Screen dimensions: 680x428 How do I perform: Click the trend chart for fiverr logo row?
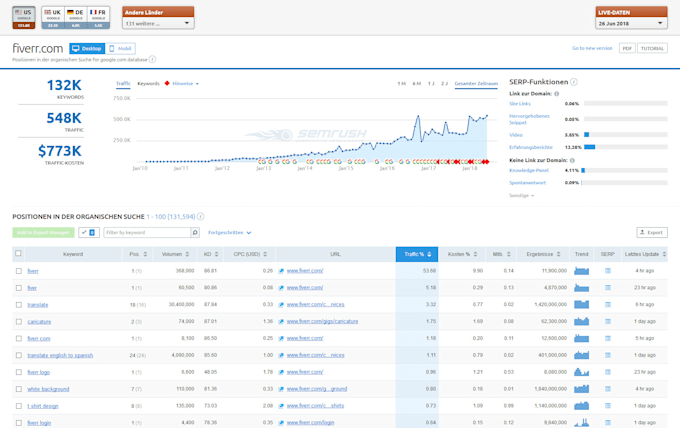[581, 372]
